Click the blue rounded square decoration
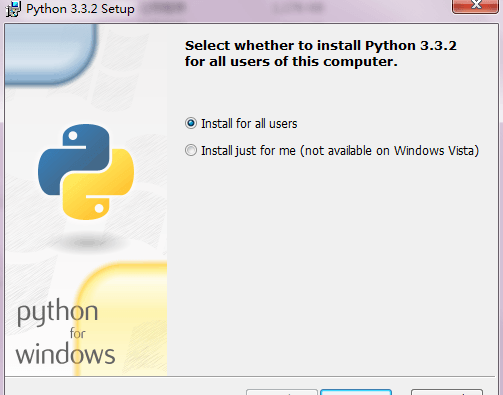This screenshot has width=503, height=395. pos(51,54)
